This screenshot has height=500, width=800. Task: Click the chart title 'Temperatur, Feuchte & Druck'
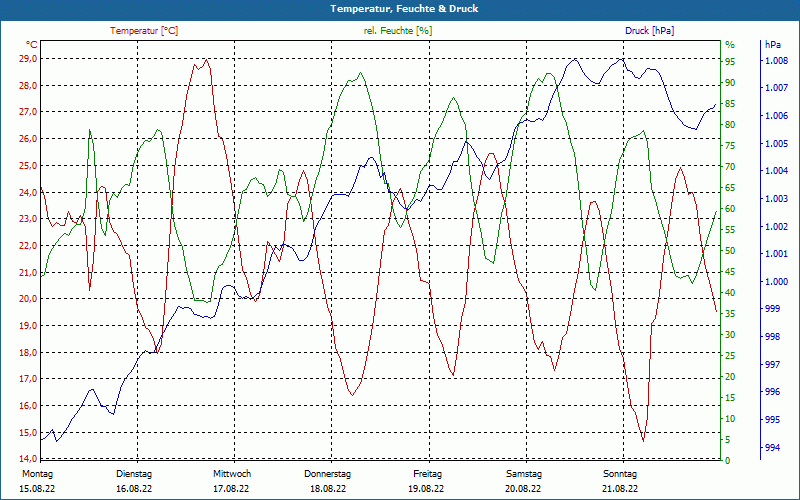point(404,9)
